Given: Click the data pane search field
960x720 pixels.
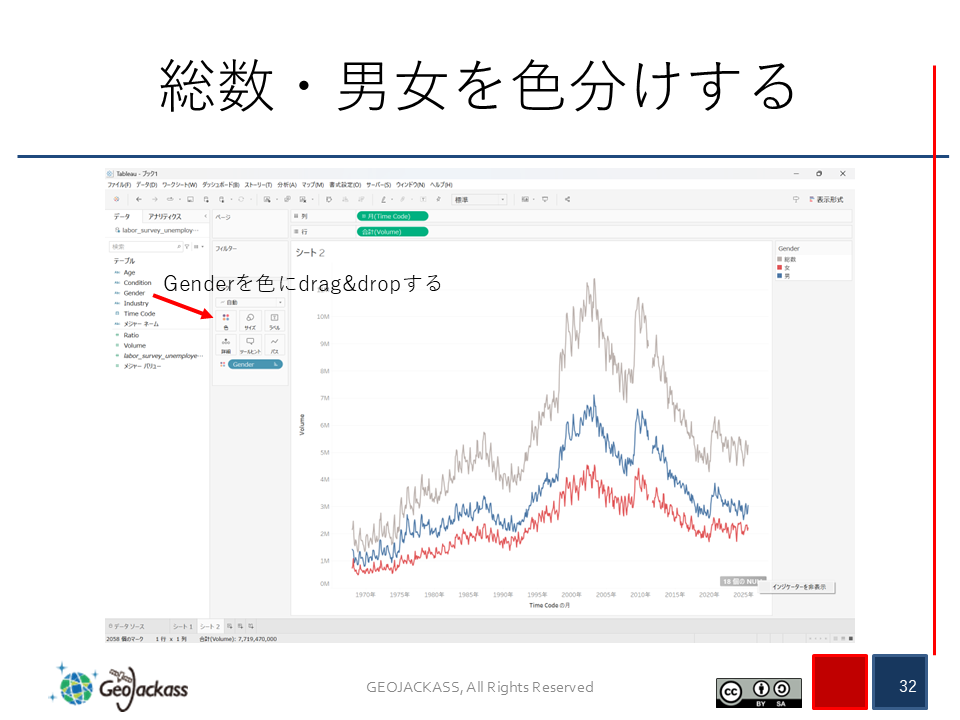Looking at the screenshot, I should coord(142,246).
